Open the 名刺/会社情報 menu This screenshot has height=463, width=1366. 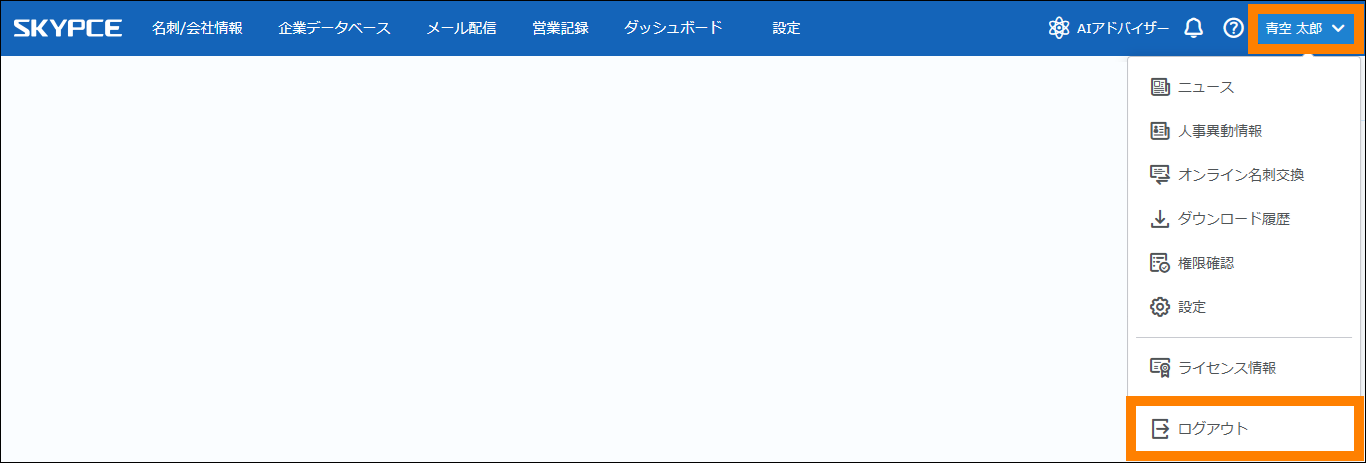pos(197,28)
